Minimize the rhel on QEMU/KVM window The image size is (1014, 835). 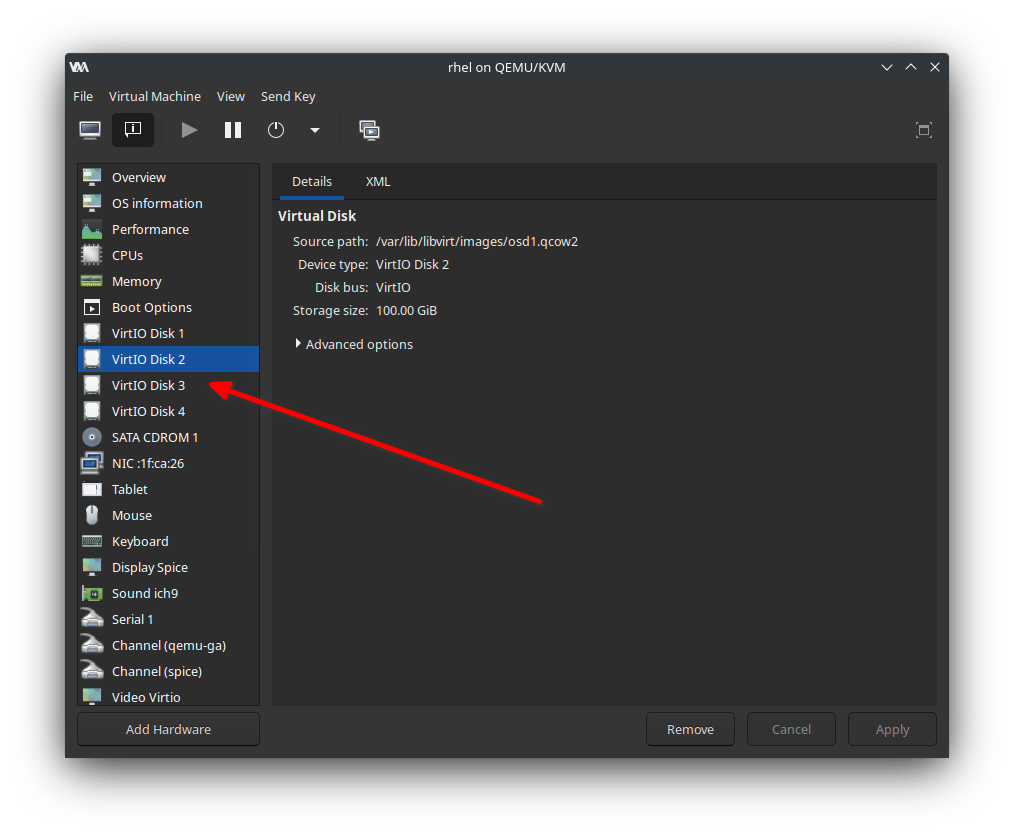887,67
